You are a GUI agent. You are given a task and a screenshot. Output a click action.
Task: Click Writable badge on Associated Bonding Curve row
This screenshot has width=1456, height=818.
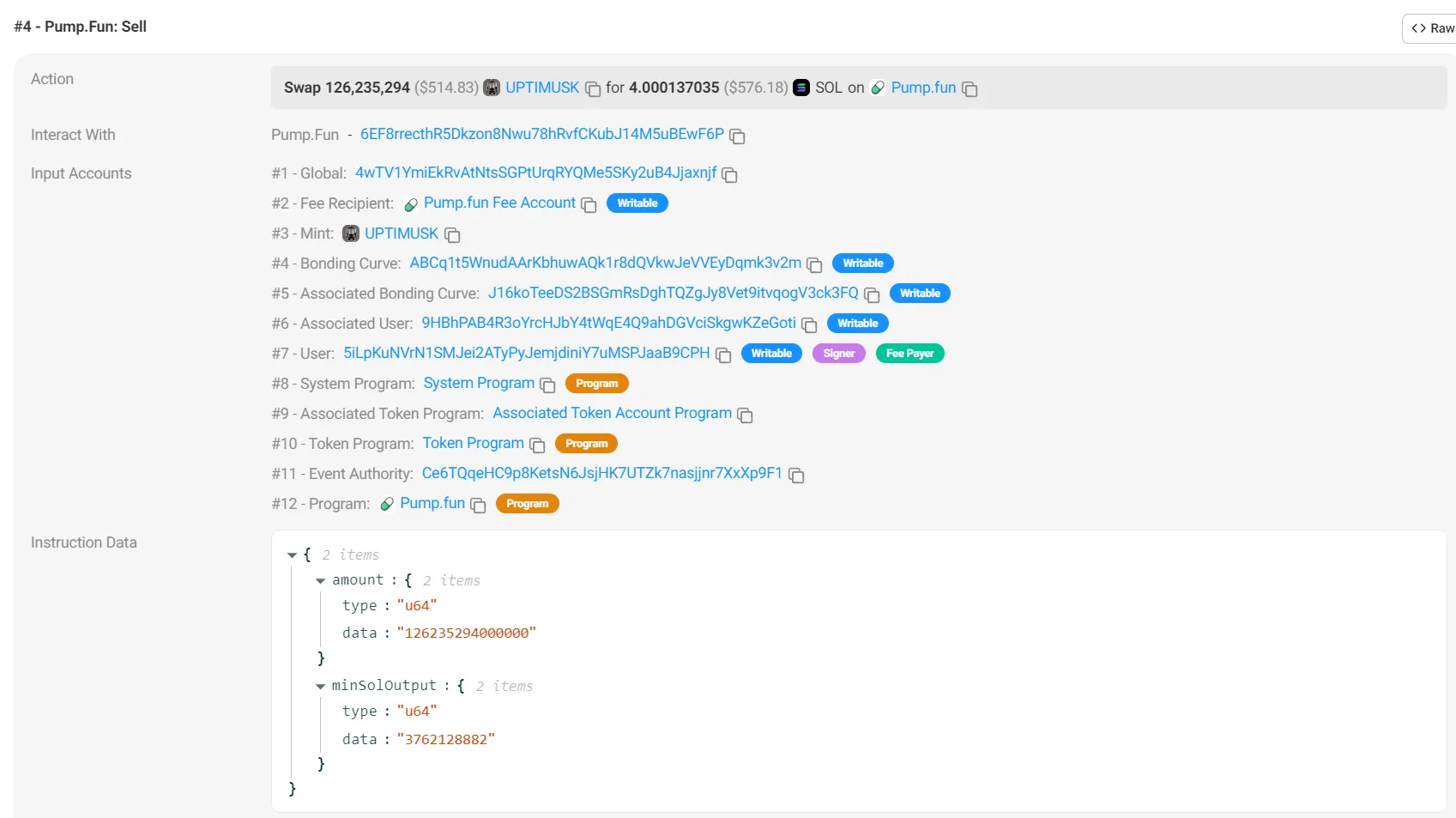point(920,294)
